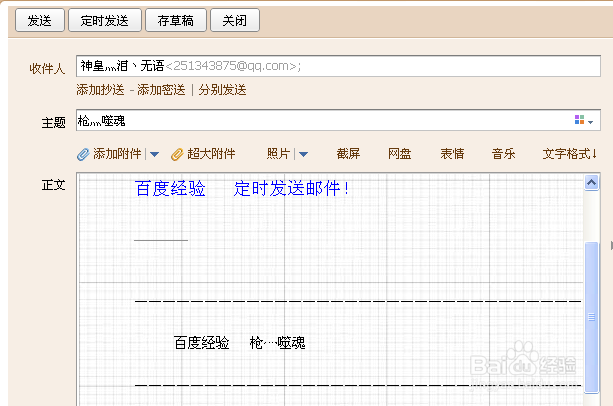Click 音乐 music option
The height and width of the screenshot is (406, 613).
(503, 154)
